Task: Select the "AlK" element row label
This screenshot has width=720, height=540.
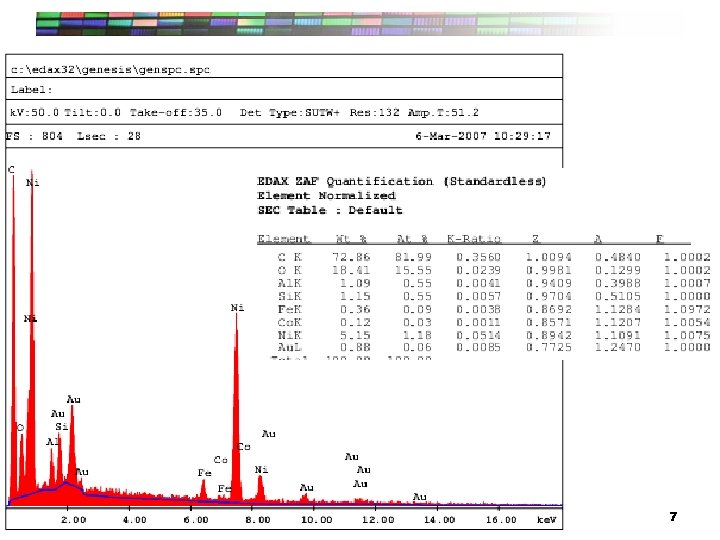Action: point(290,283)
